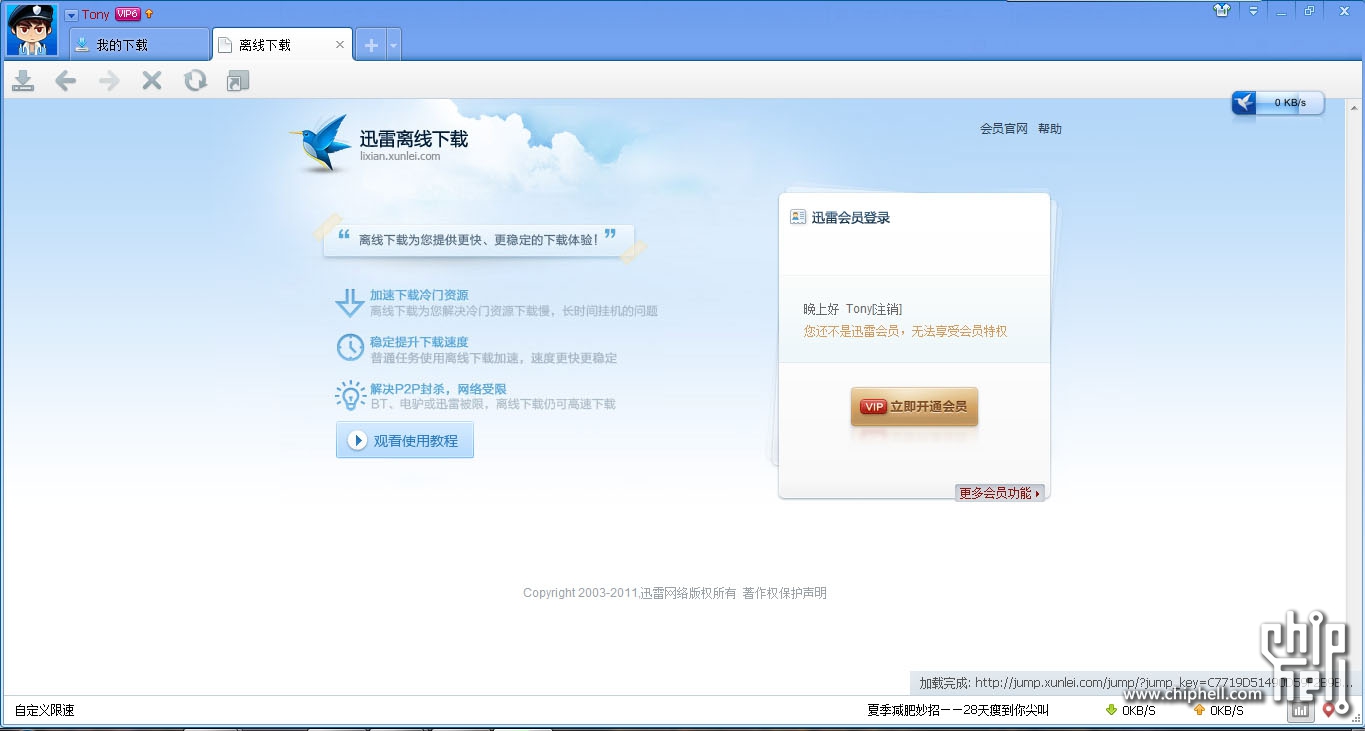Go back with the left arrow

coord(66,81)
